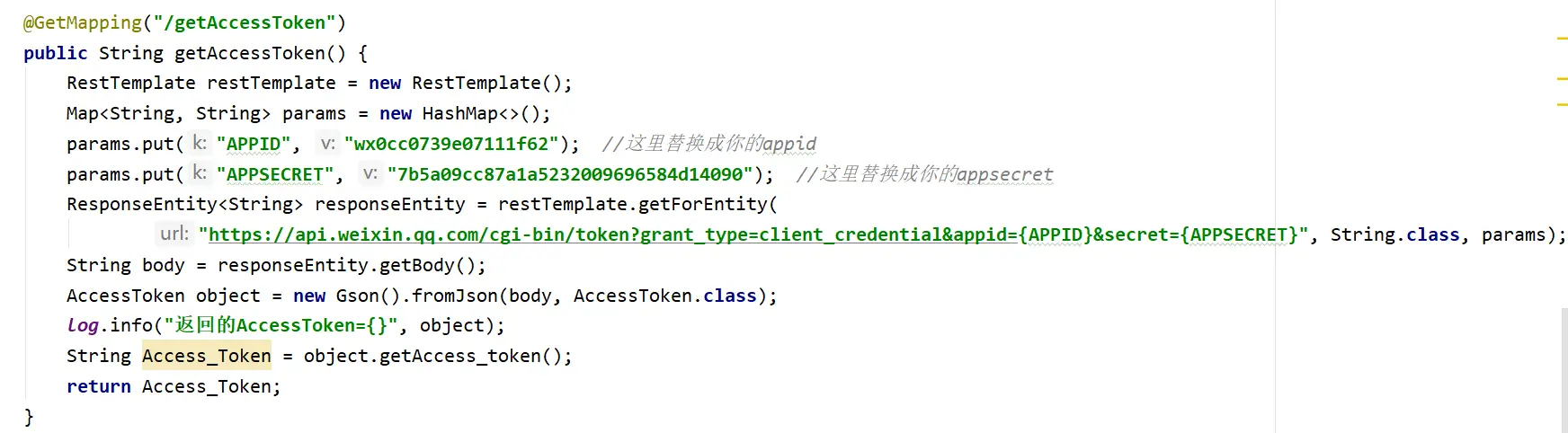Image resolution: width=1568 pixels, height=433 pixels.
Task: Click the "APPSECRET" string key
Action: click(x=275, y=174)
